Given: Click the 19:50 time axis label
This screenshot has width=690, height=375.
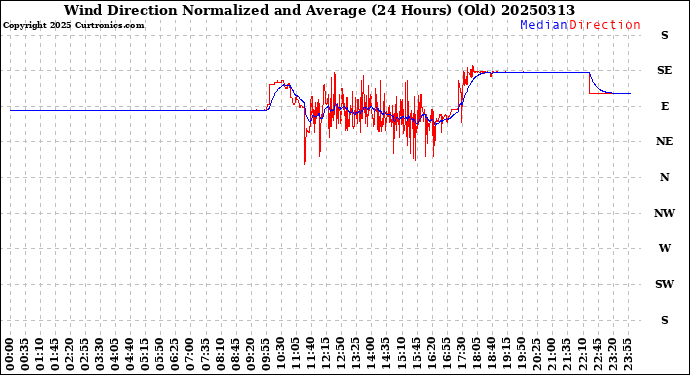Looking at the screenshot, I should pyautogui.click(x=521, y=354).
